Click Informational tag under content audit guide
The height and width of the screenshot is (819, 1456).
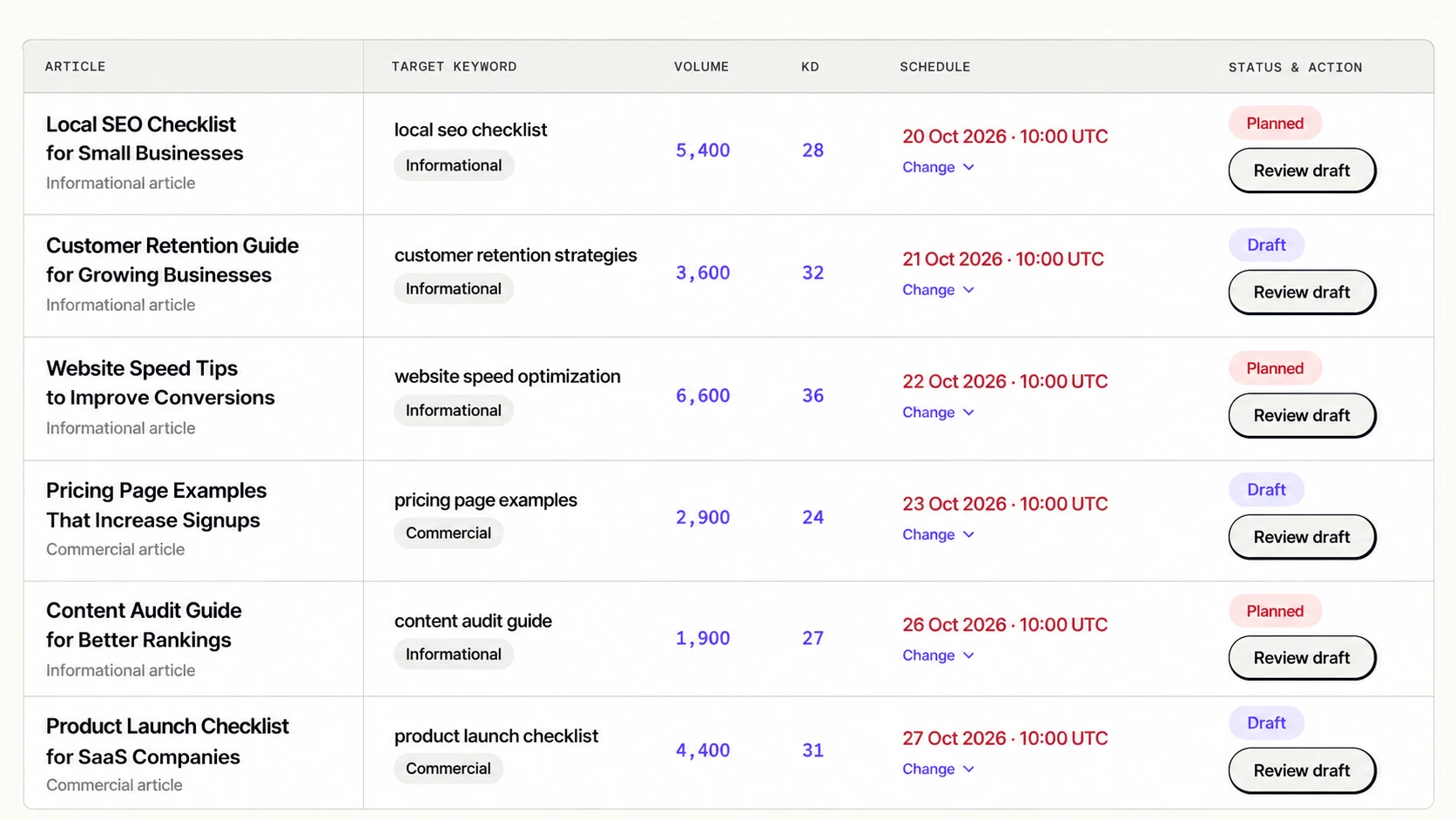(x=454, y=654)
